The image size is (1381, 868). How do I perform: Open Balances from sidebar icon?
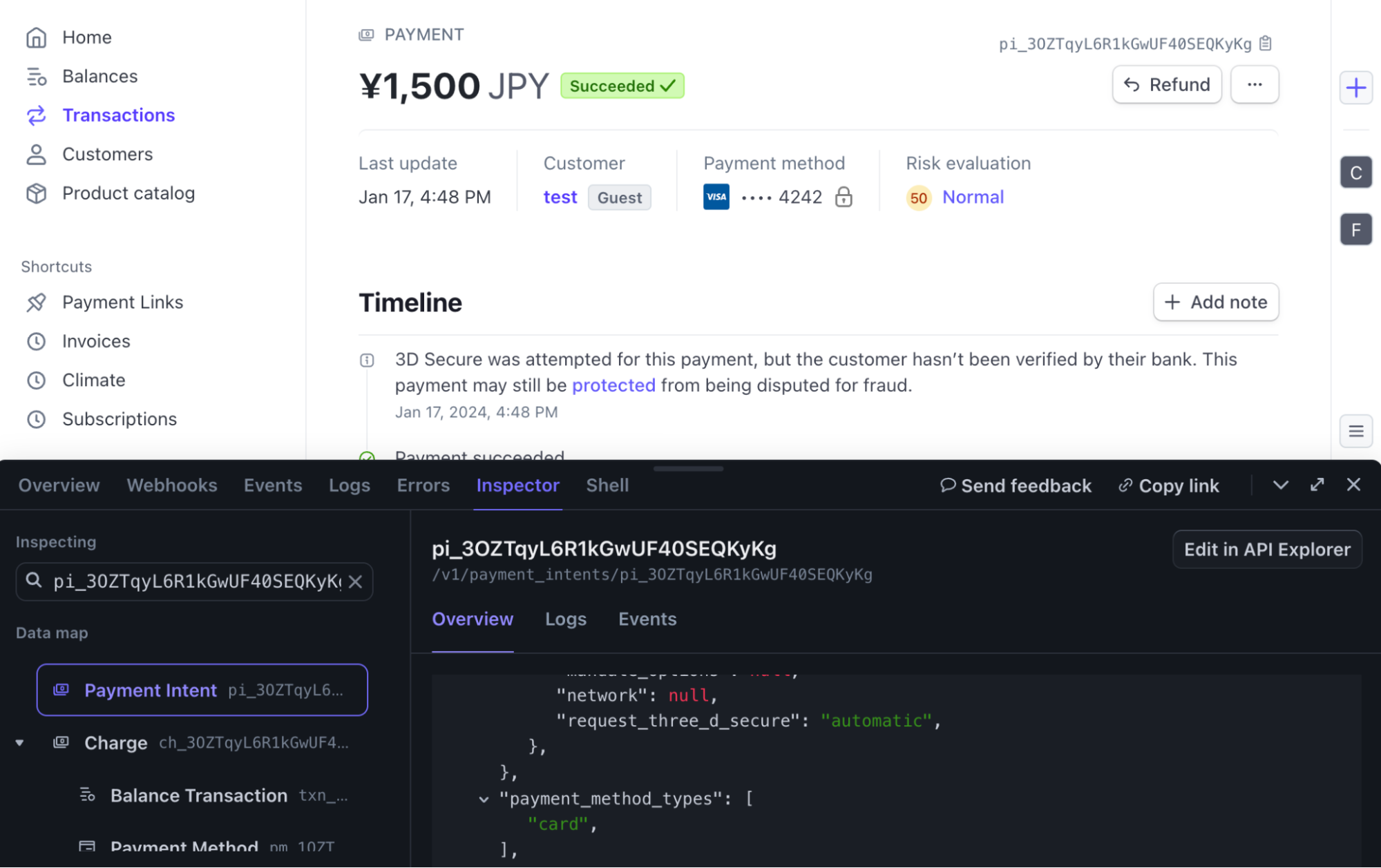[36, 77]
